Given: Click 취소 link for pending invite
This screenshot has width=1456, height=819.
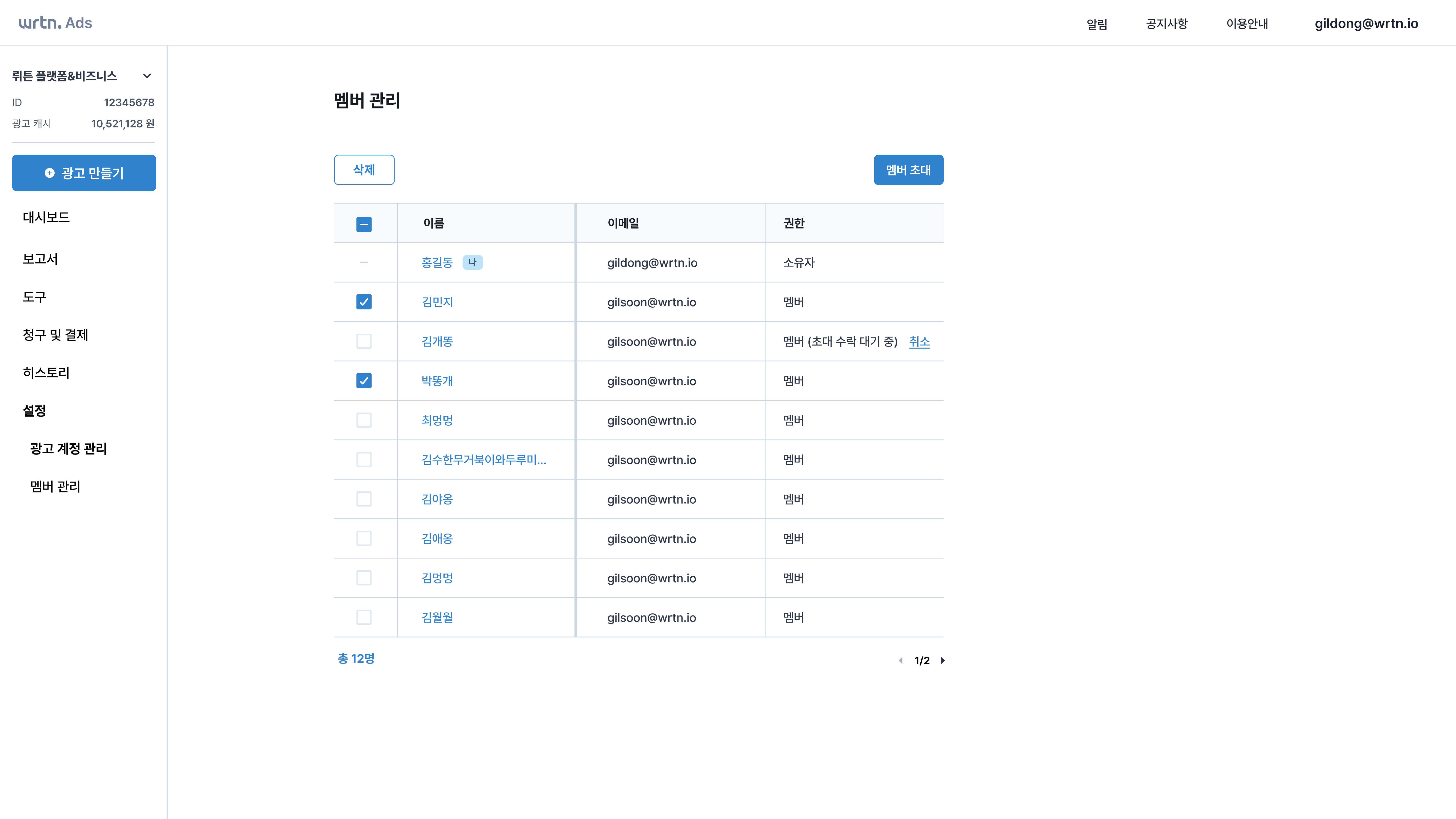Looking at the screenshot, I should (x=919, y=342).
